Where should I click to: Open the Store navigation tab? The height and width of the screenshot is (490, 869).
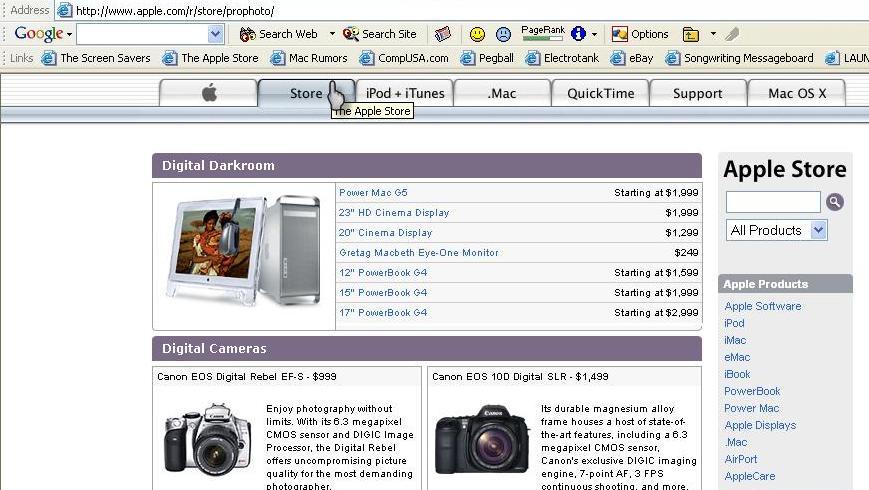pos(306,93)
